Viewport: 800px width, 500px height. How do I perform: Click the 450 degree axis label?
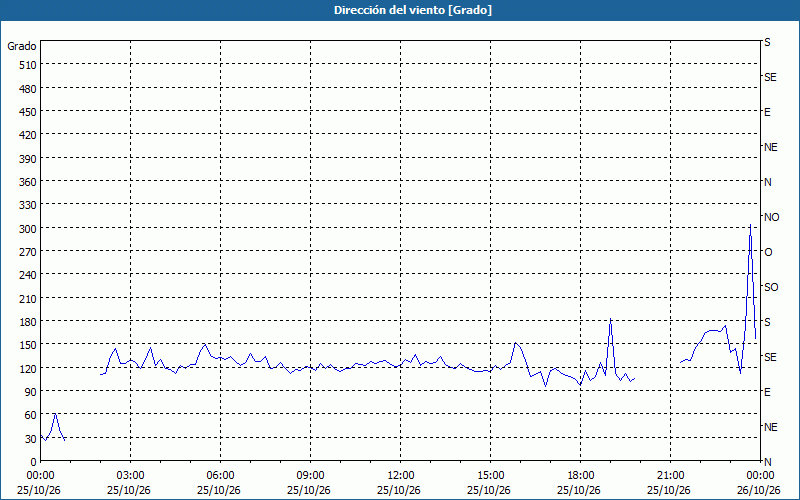[x=28, y=112]
